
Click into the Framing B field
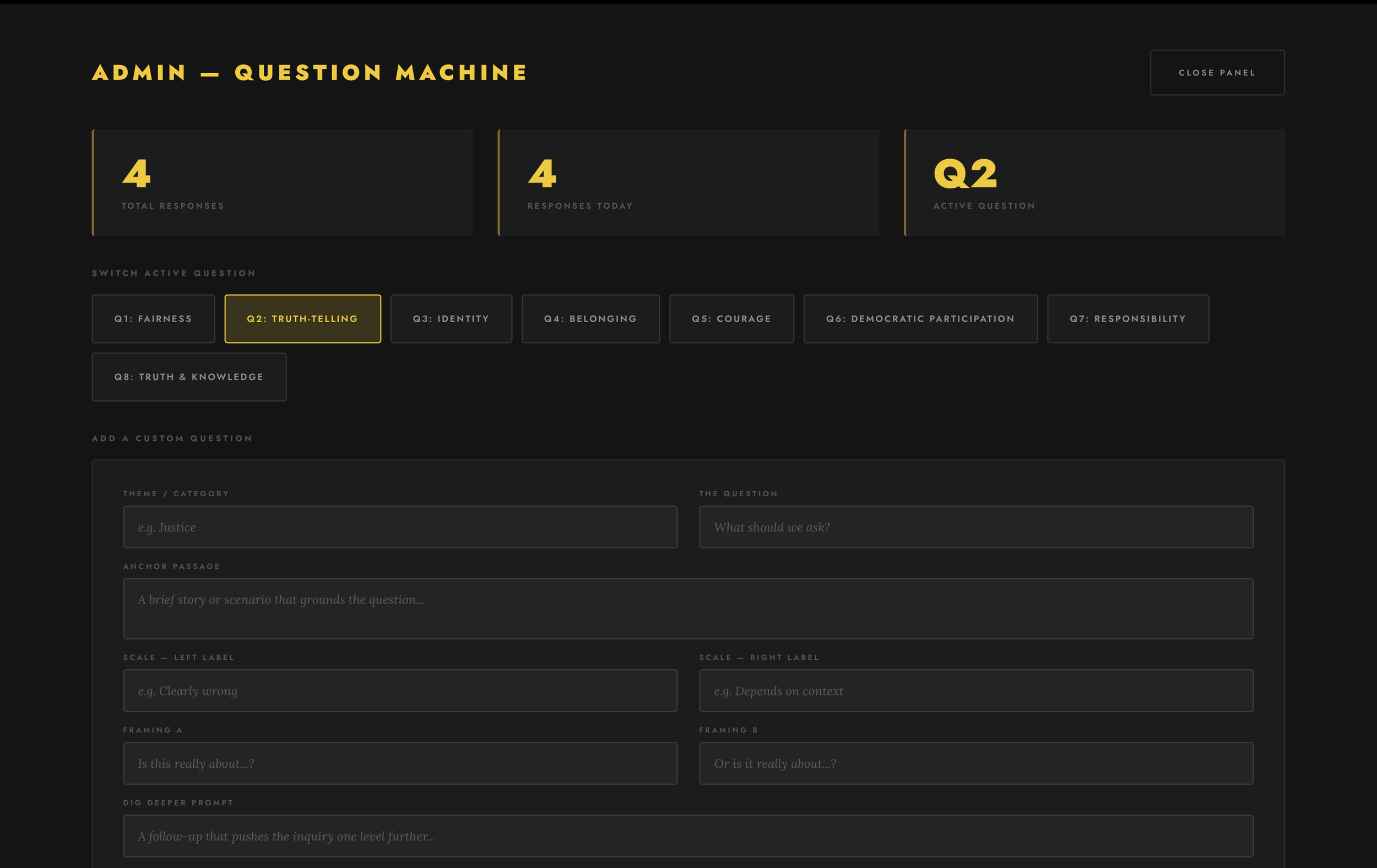(975, 763)
